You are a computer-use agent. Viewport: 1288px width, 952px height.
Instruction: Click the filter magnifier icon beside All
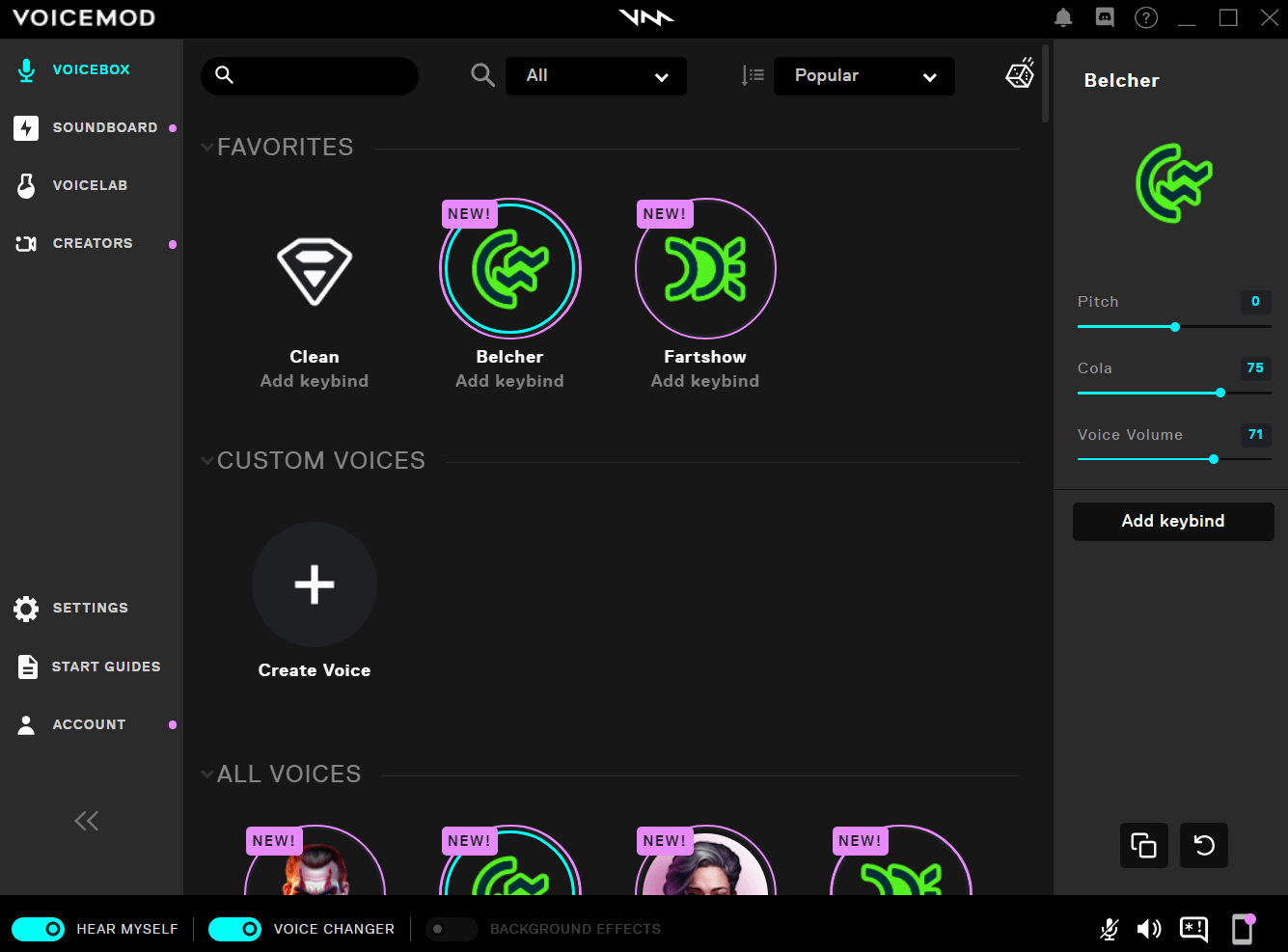pos(482,75)
